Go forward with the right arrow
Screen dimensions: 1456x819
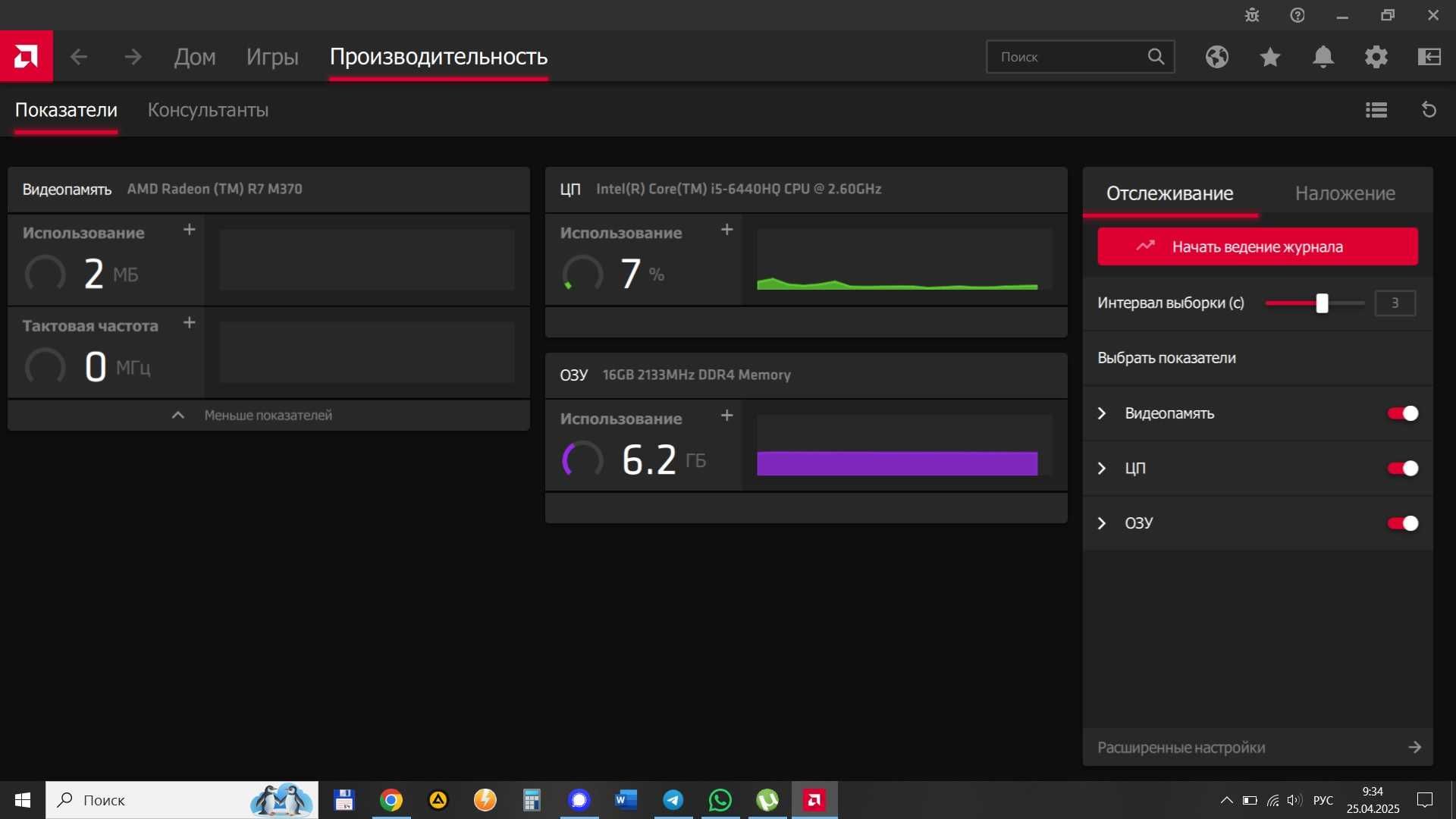click(x=133, y=57)
